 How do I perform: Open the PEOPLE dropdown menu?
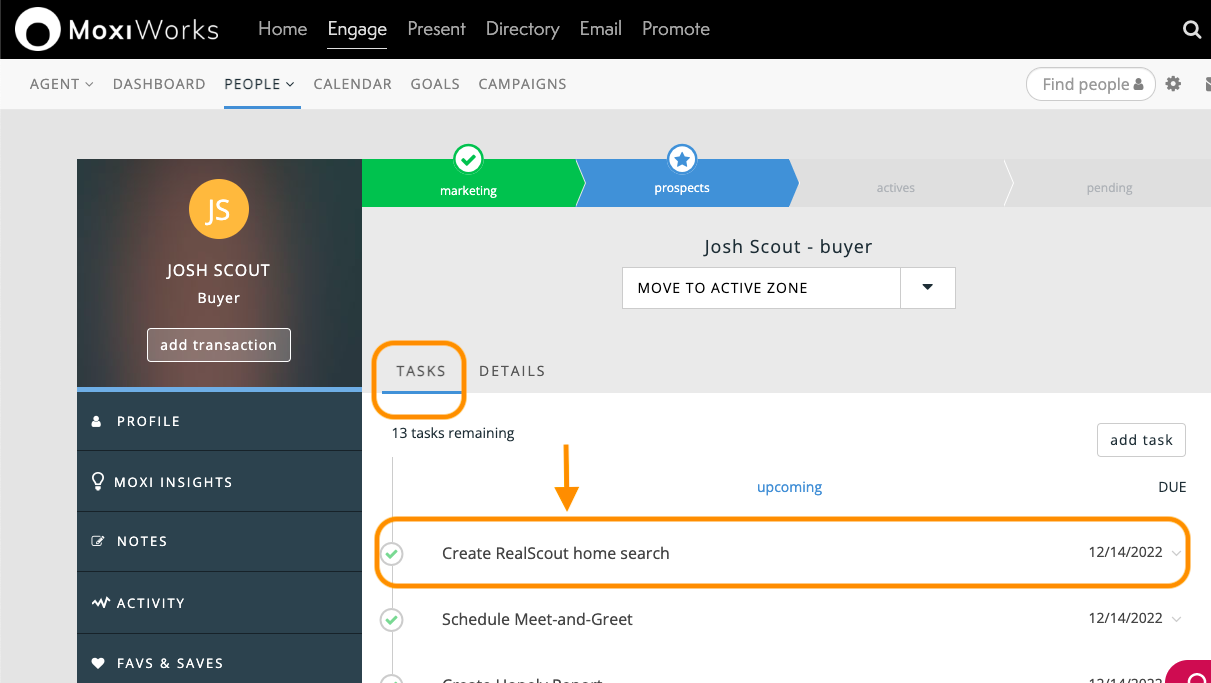(x=260, y=84)
